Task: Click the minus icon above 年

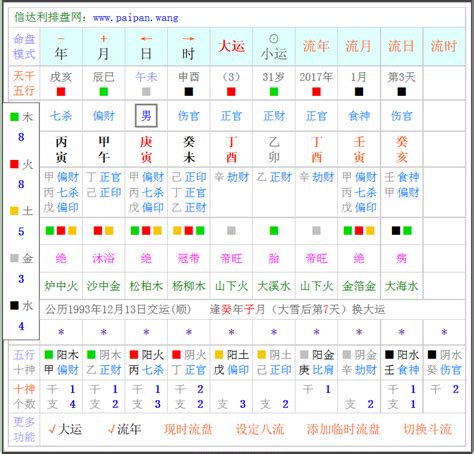Action: (x=61, y=39)
